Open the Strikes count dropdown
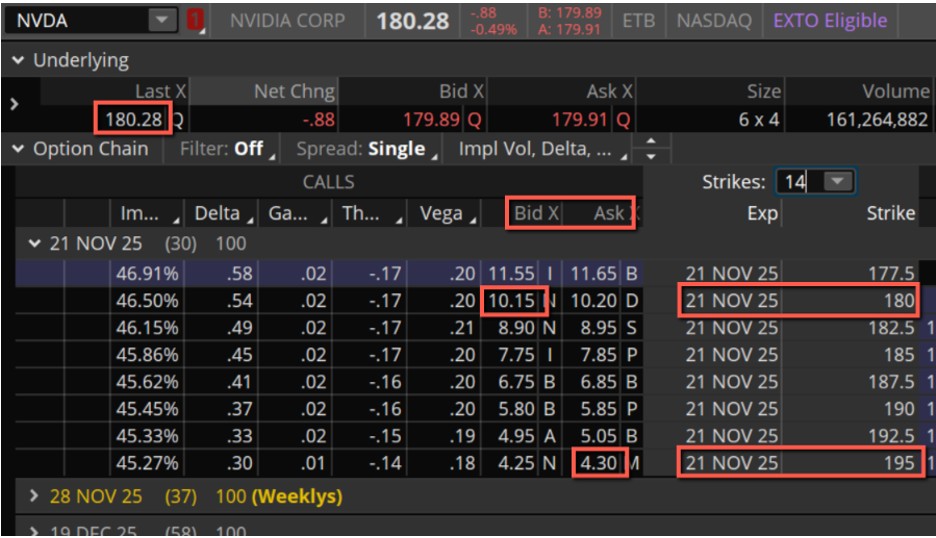Viewport: 936px width, 538px height. click(837, 182)
